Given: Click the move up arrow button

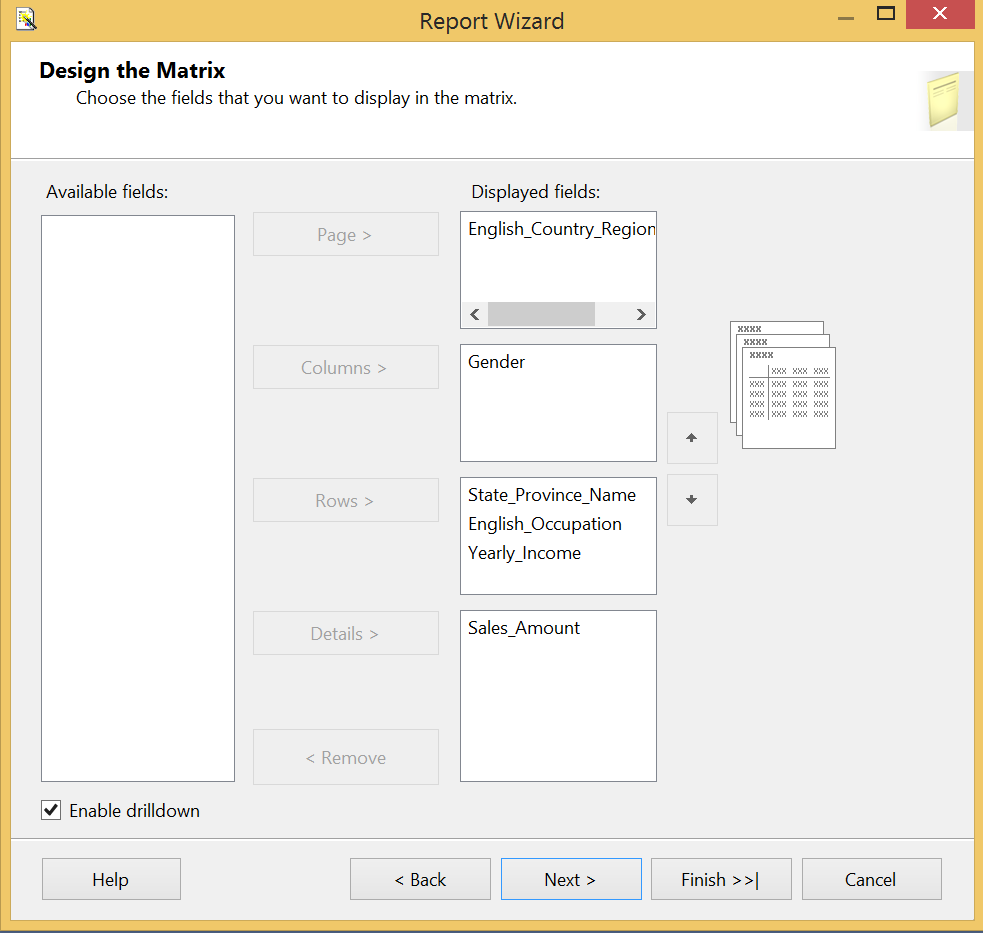Looking at the screenshot, I should 692,438.
